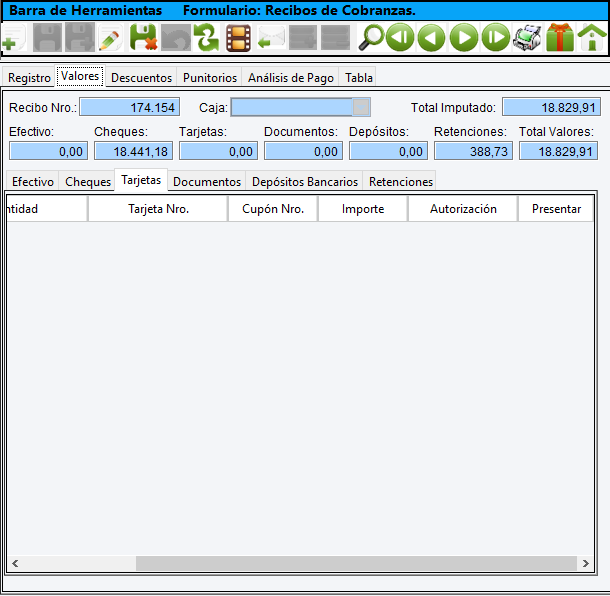Click the gift box icon

click(x=560, y=39)
